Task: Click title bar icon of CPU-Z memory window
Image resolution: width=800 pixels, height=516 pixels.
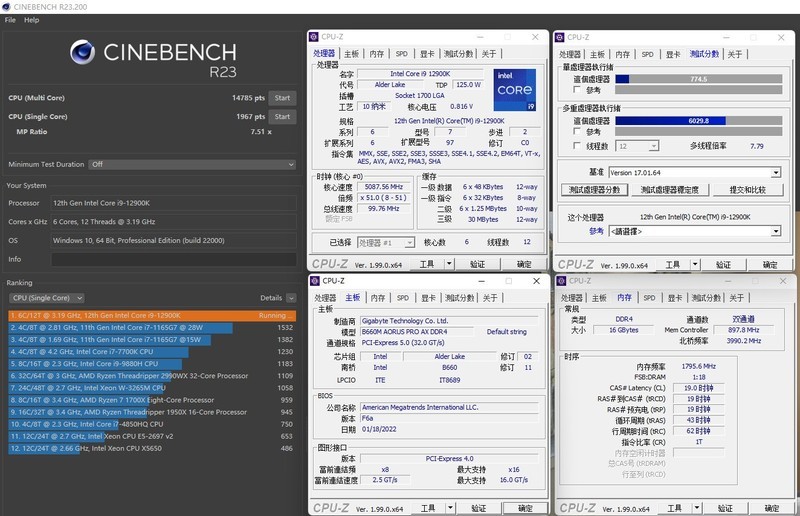Action: click(562, 283)
